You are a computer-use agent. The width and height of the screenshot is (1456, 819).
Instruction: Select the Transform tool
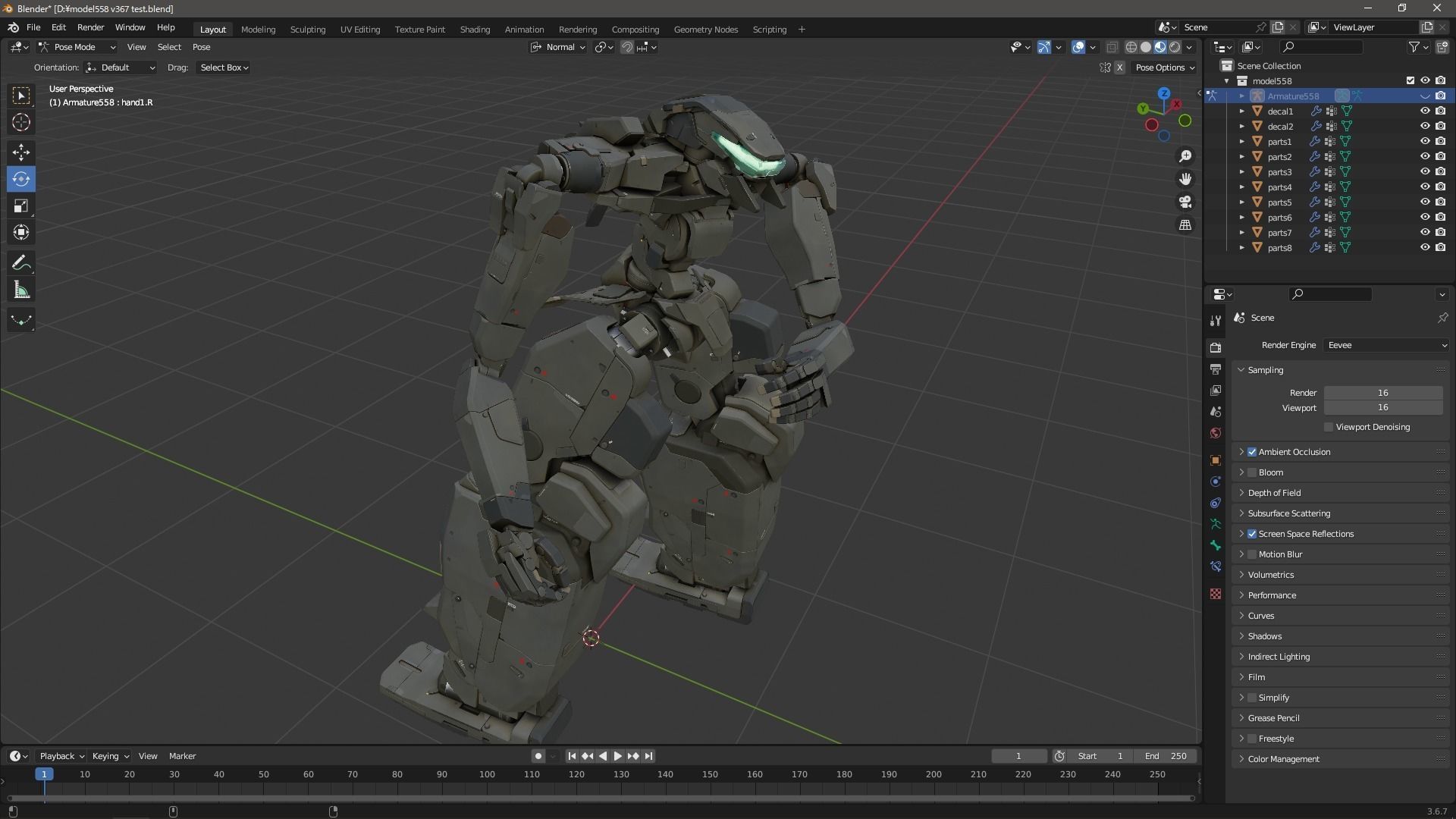[x=21, y=232]
